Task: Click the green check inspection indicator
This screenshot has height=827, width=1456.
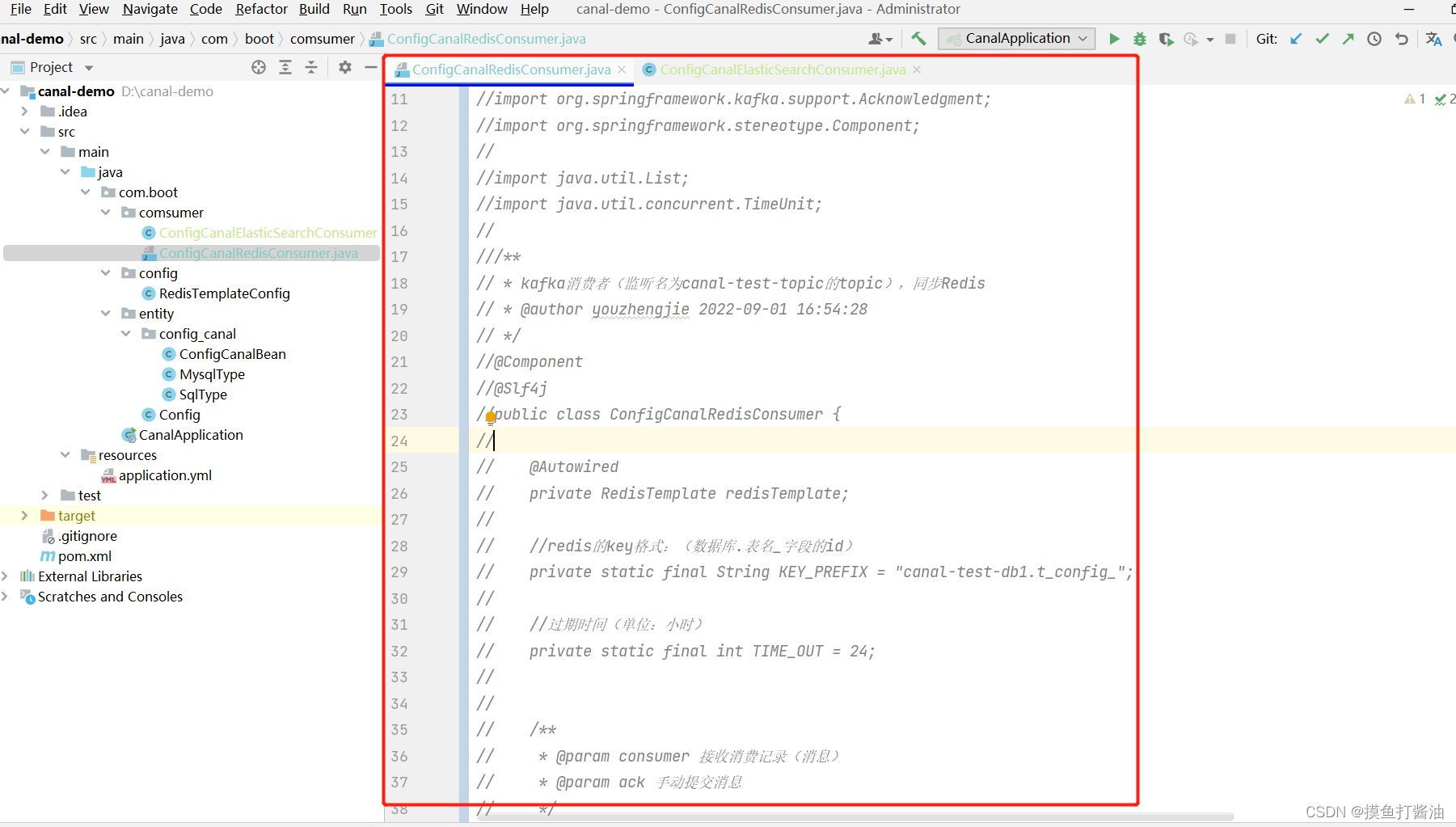Action: point(1444,99)
